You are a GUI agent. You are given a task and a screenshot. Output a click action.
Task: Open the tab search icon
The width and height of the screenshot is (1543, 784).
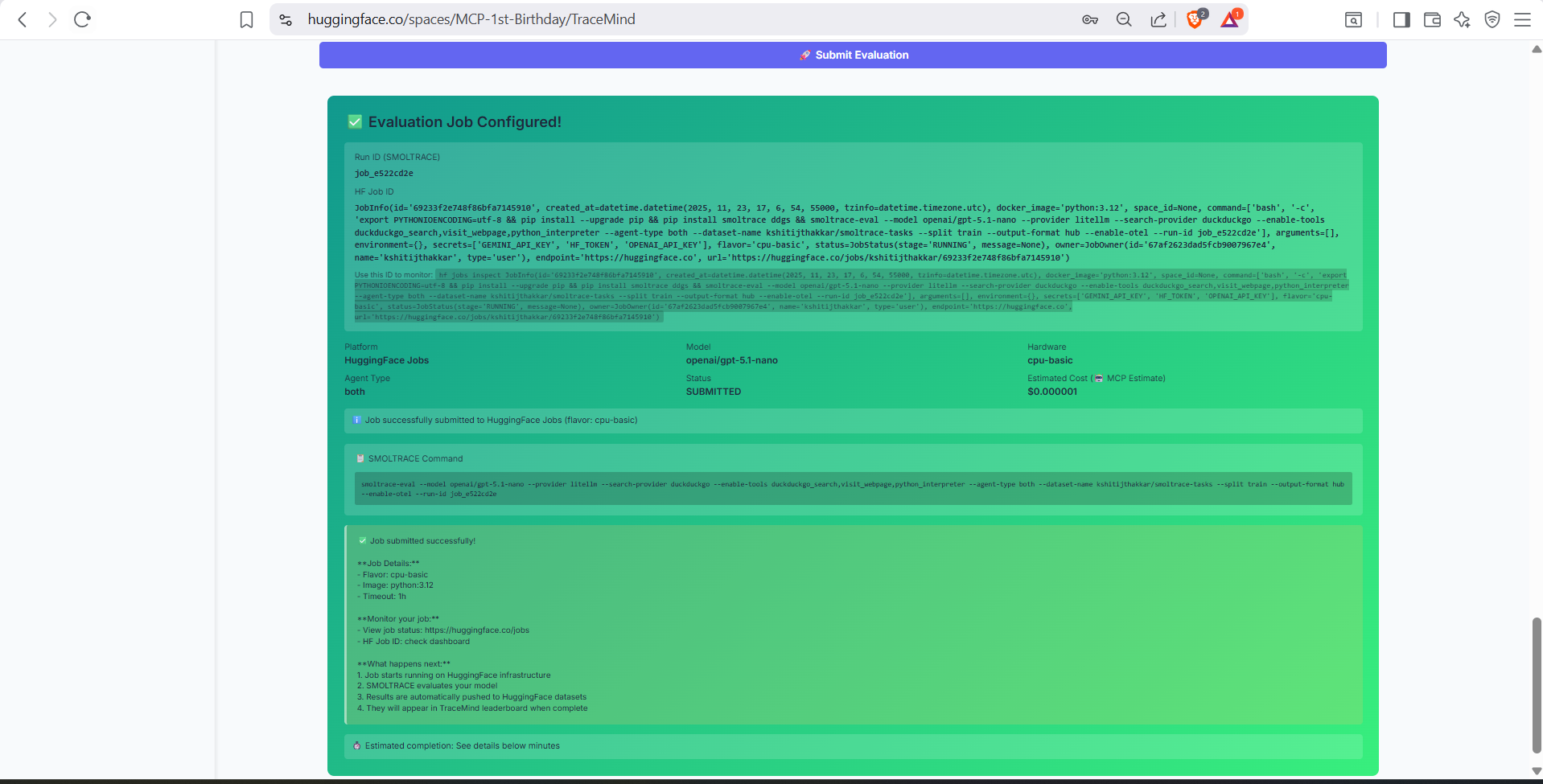pyautogui.click(x=1353, y=19)
